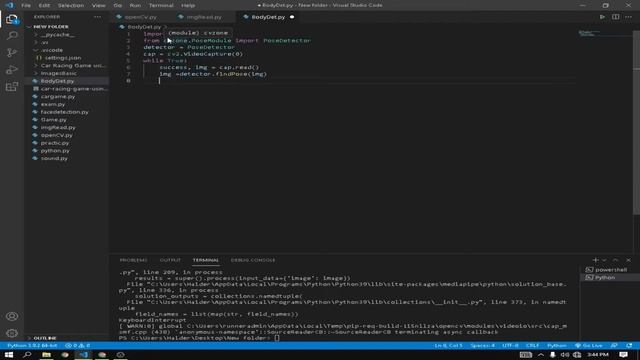Split the editor to the right
Viewport: 640px width, 360px height.
tap(615, 17)
